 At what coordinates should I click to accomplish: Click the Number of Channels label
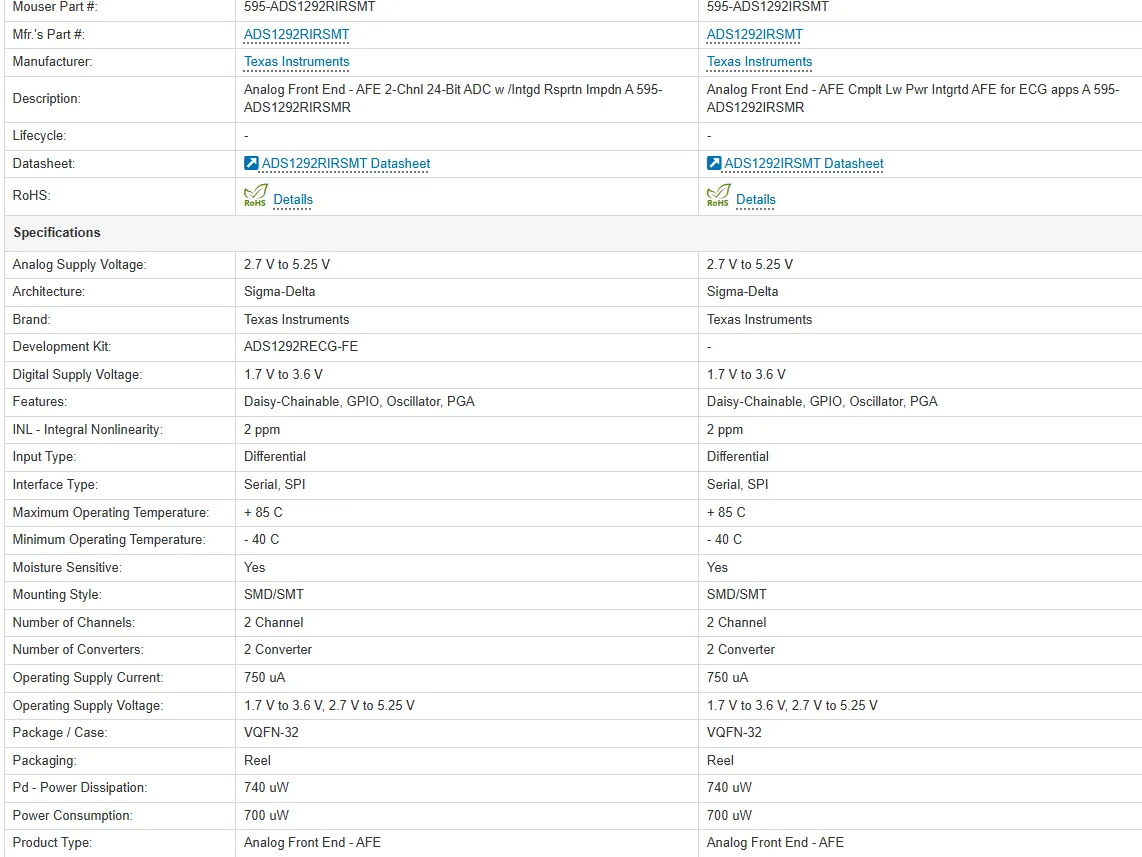pyautogui.click(x=74, y=623)
